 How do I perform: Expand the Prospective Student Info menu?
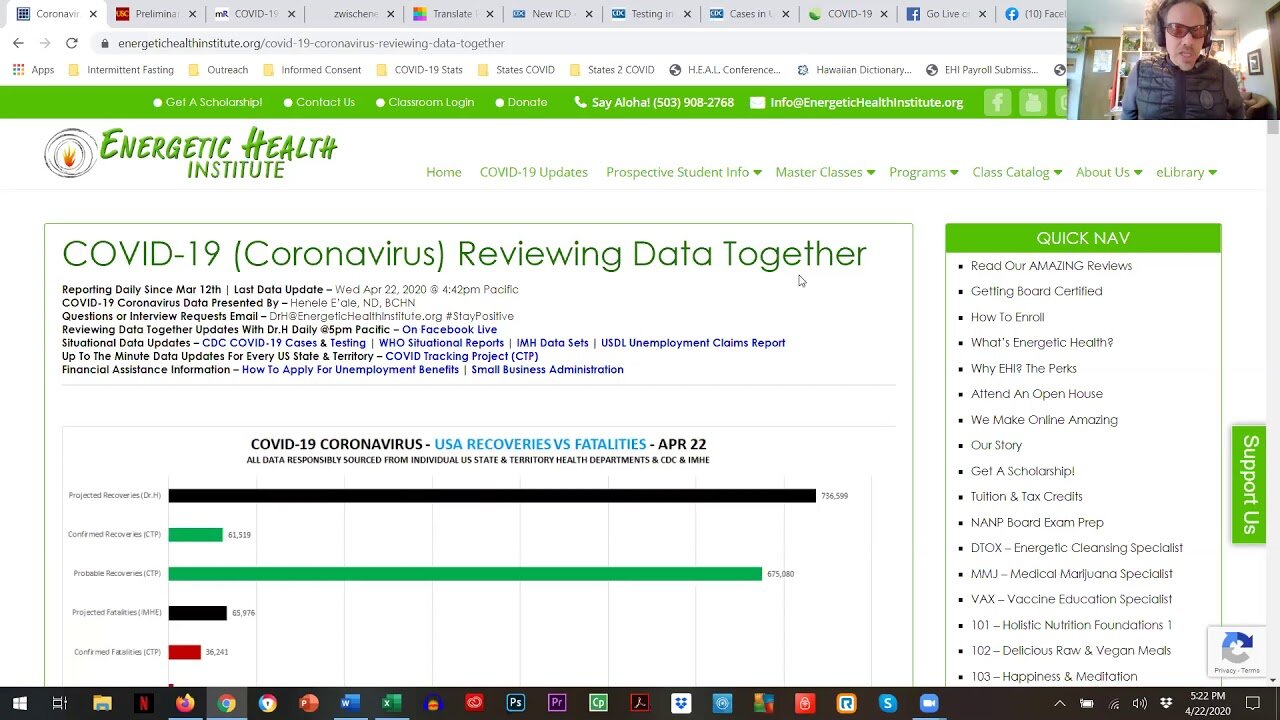click(684, 172)
